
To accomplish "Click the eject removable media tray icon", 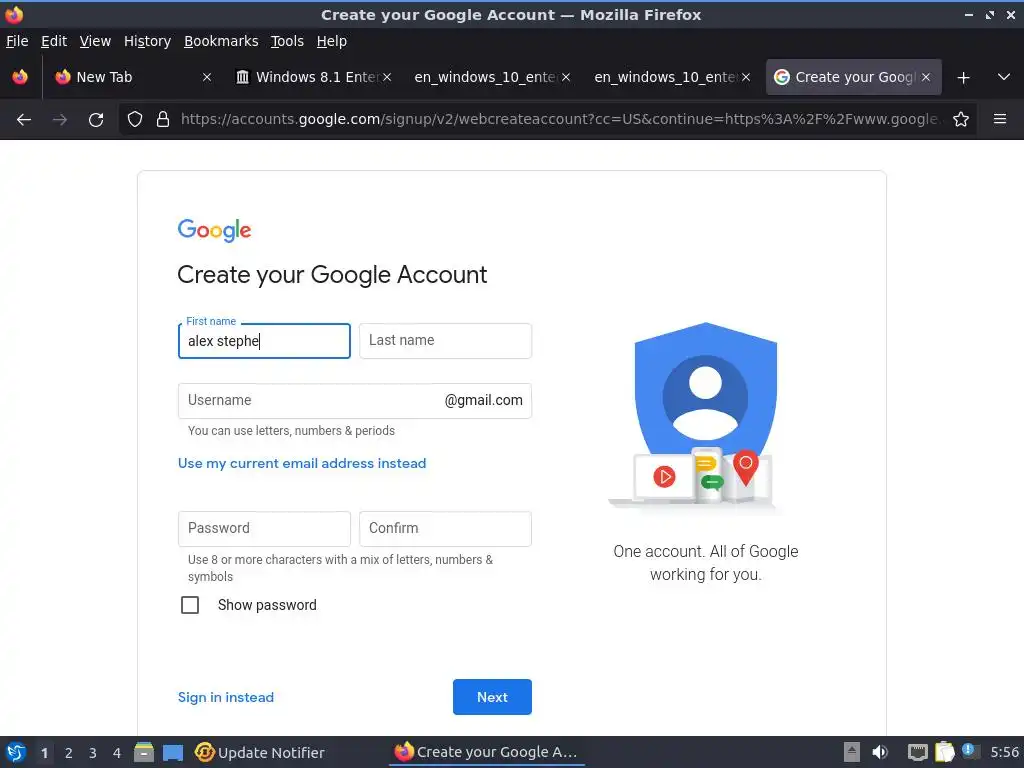I will (x=852, y=752).
